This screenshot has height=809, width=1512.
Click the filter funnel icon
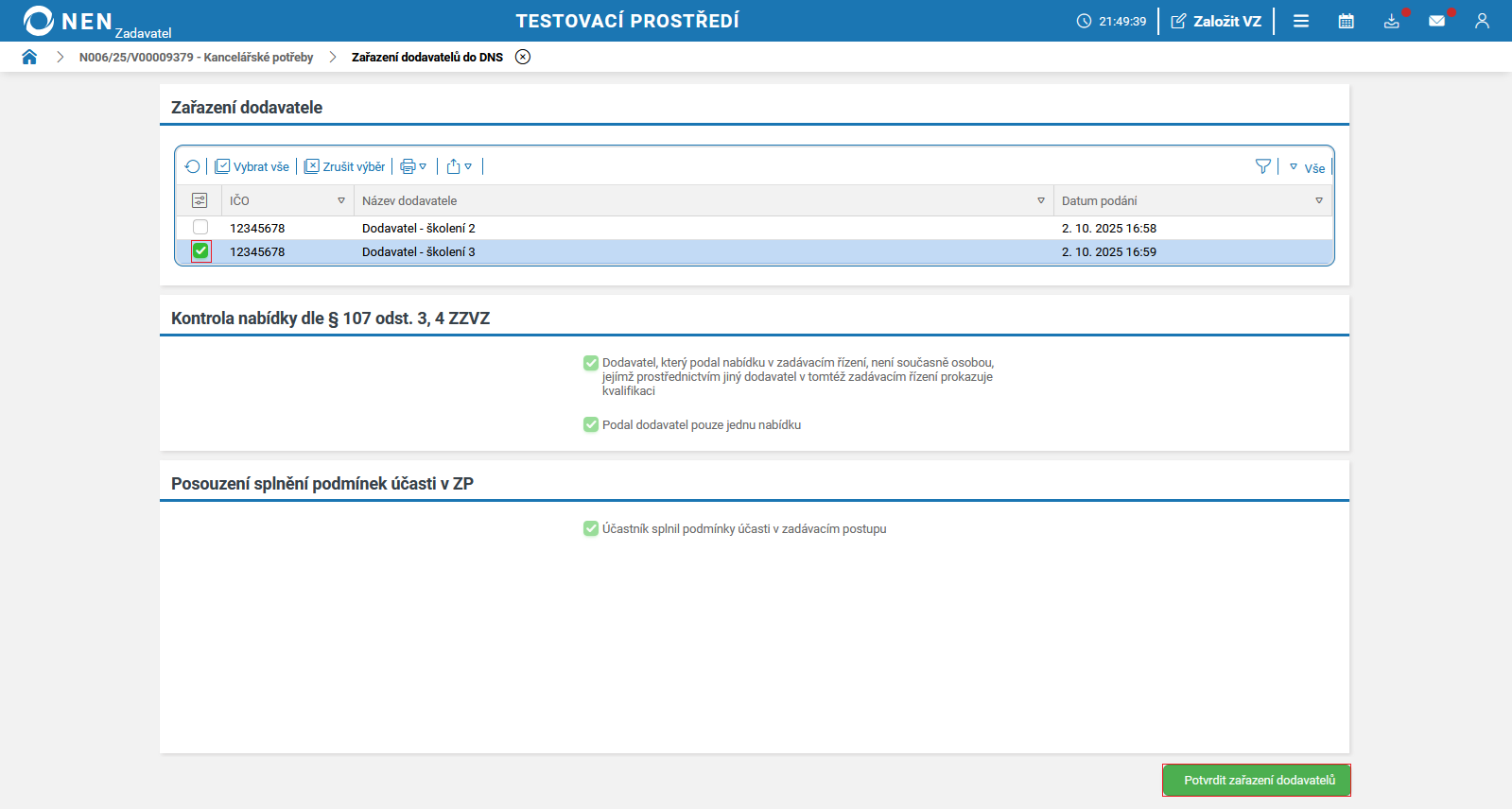pos(1262,166)
